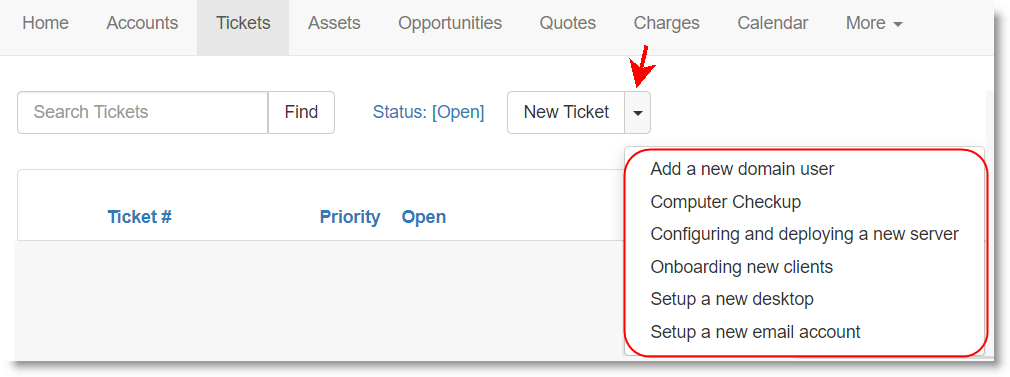Viewport: 1010px width, 377px height.
Task: Open the Calendar tab
Action: pyautogui.click(x=772, y=23)
